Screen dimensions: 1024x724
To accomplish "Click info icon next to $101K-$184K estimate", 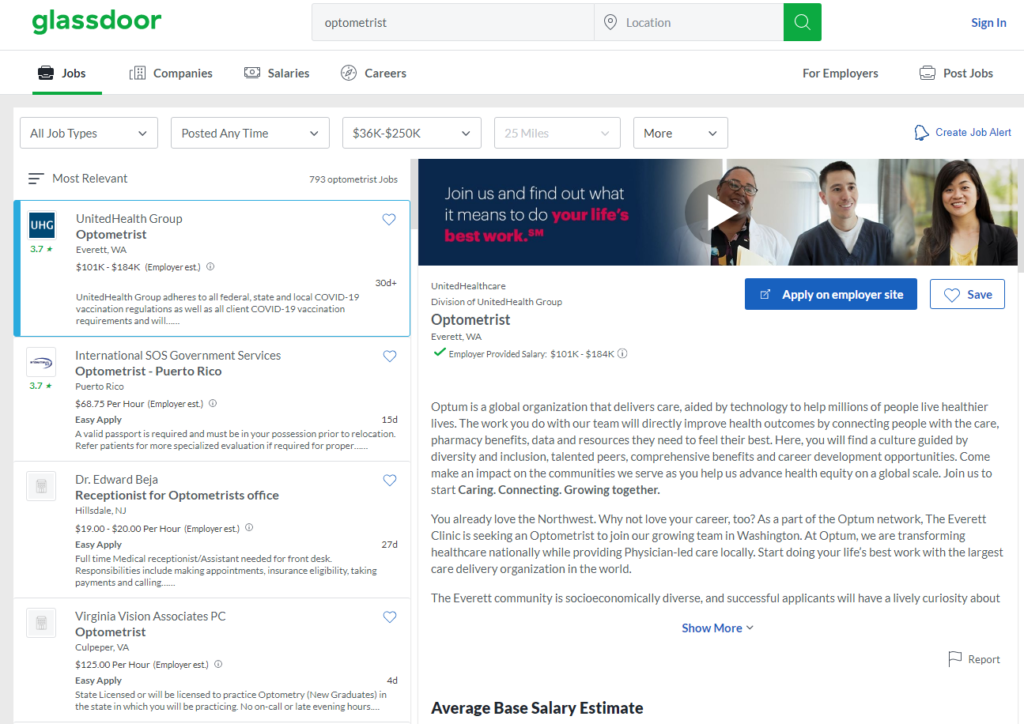I will [210, 266].
